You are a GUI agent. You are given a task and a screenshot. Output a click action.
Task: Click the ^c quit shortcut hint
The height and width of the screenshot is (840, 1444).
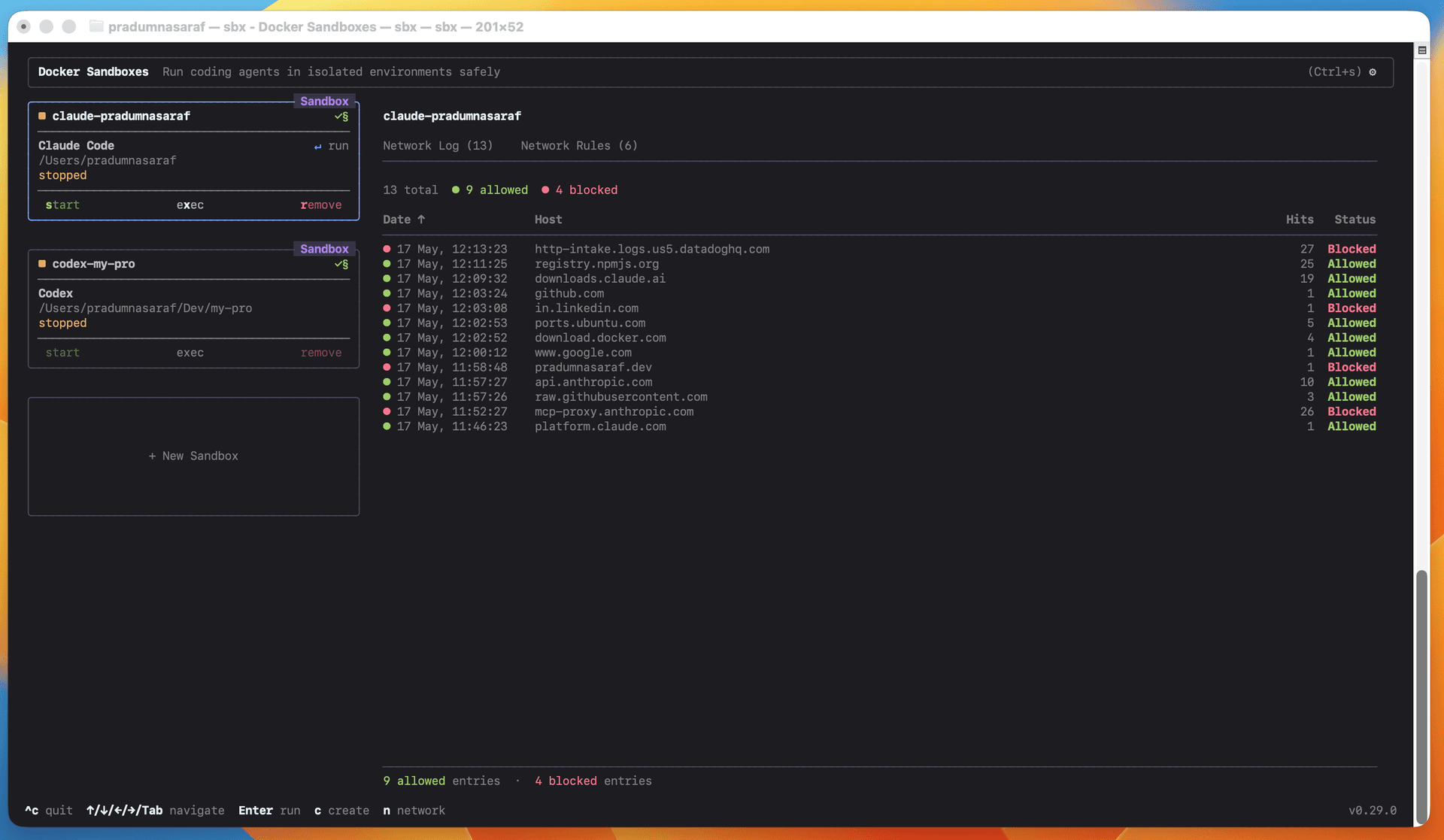click(x=49, y=811)
